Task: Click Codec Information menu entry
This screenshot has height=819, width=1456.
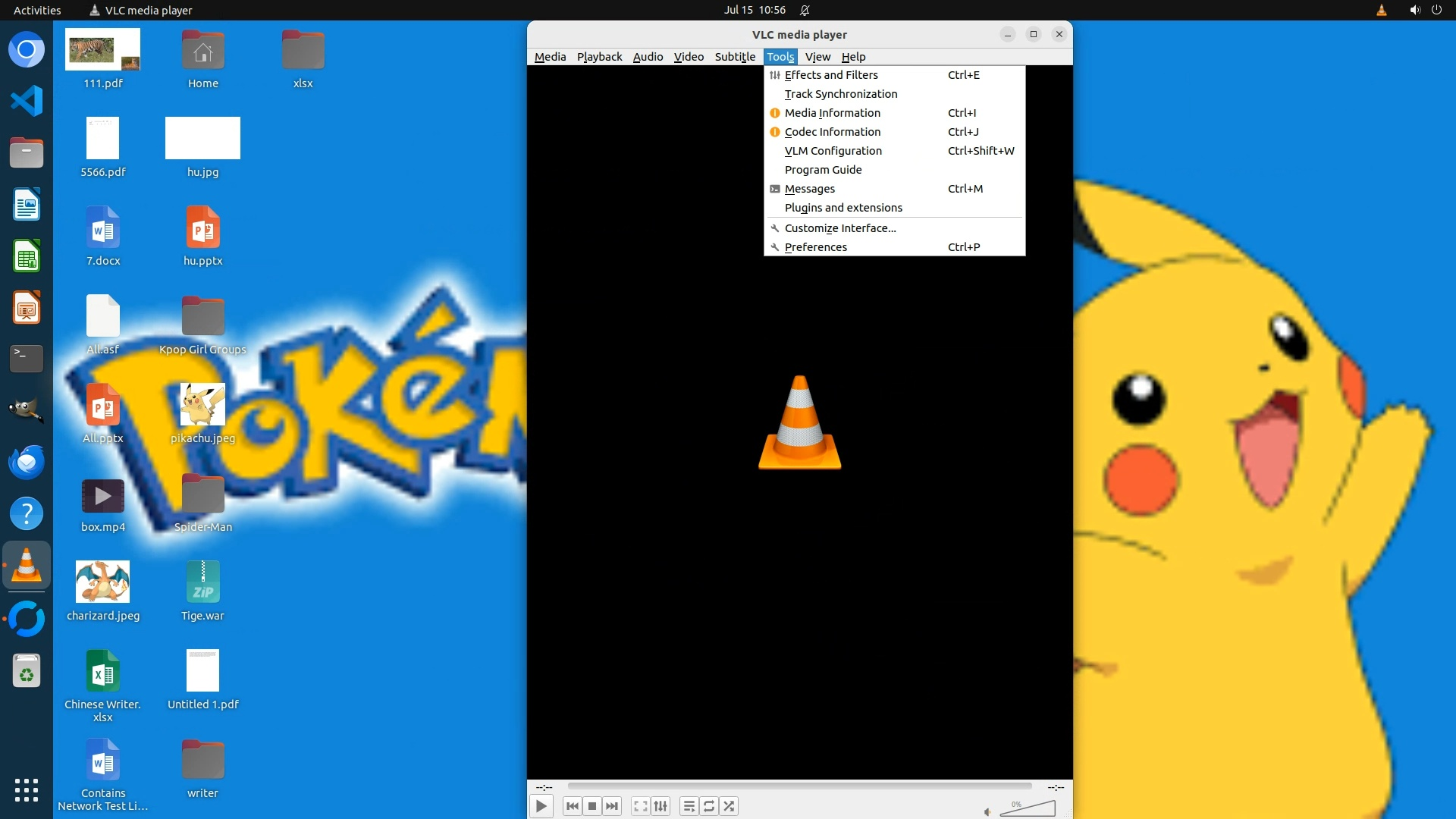Action: coord(833,132)
